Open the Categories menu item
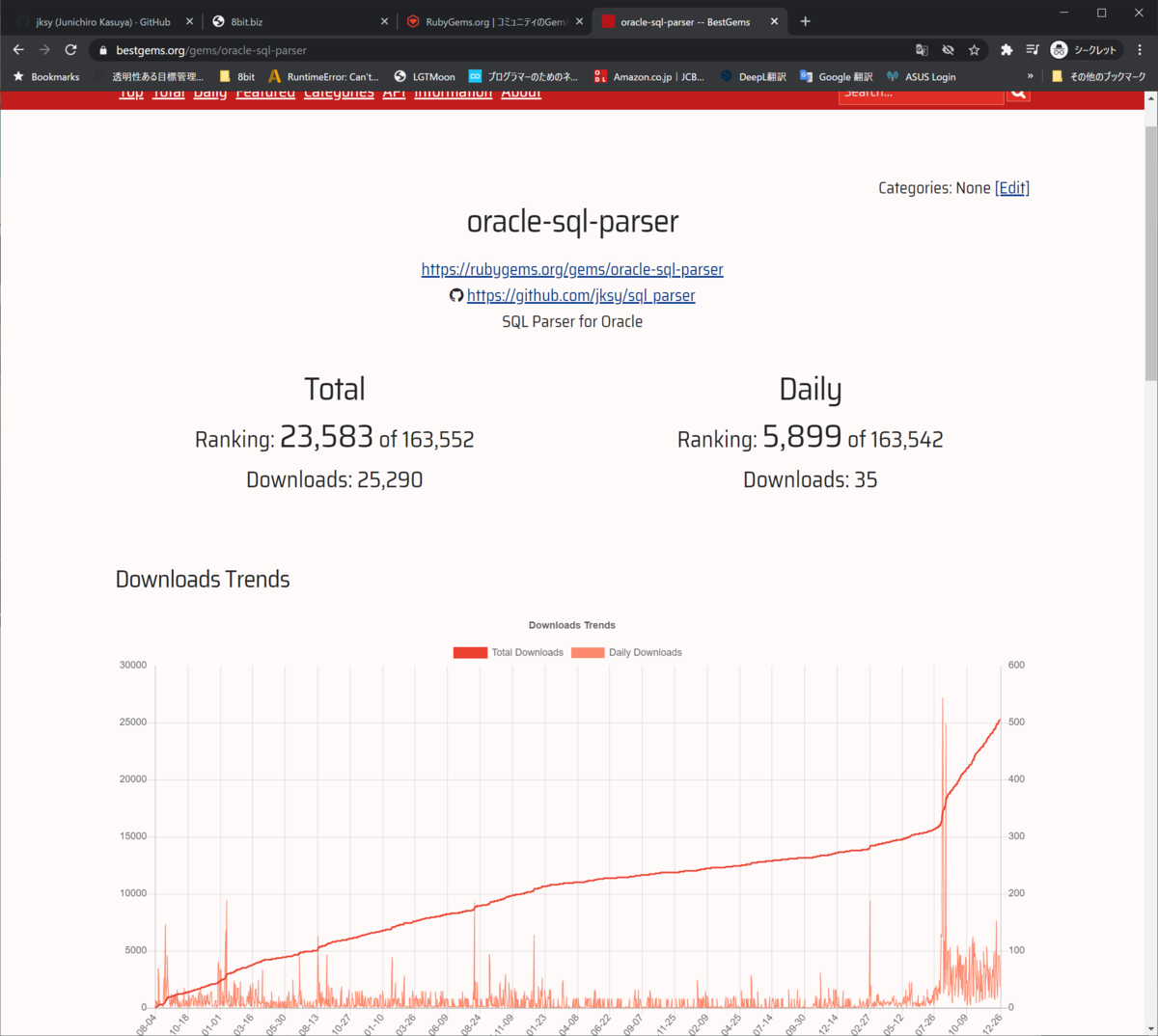 point(339,92)
